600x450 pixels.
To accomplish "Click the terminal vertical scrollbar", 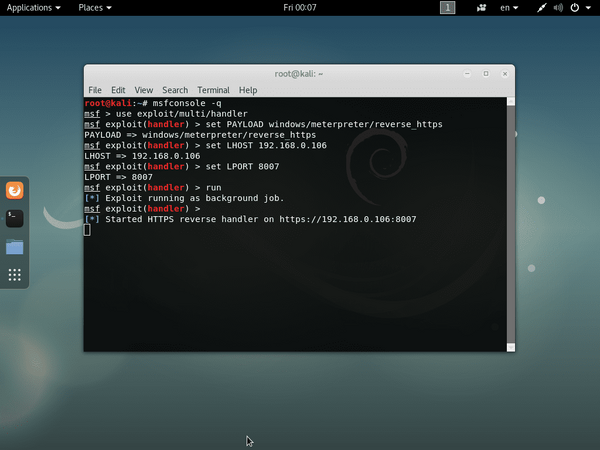I will [x=511, y=224].
